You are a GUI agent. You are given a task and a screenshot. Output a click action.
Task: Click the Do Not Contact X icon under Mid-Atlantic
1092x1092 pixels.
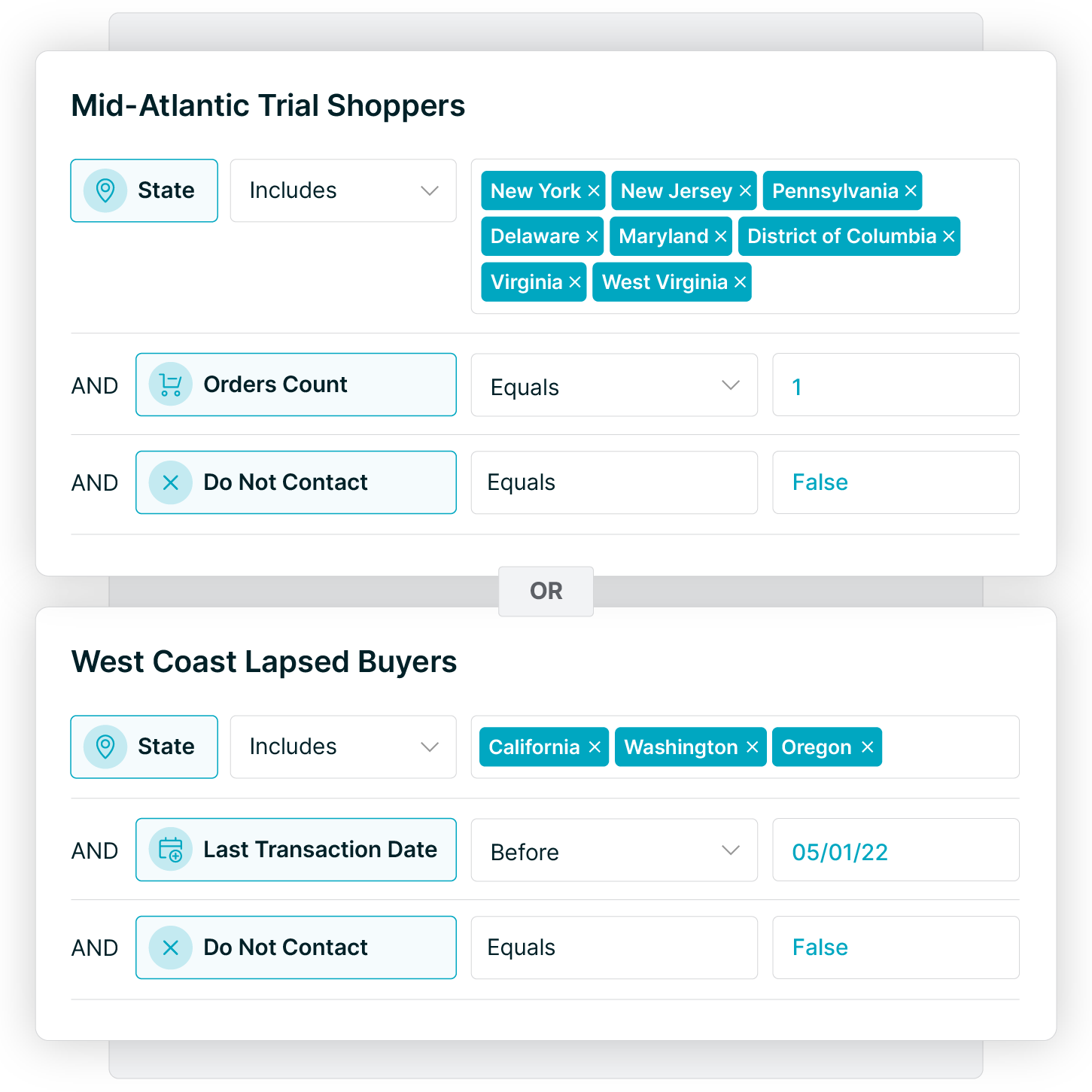pyautogui.click(x=171, y=482)
